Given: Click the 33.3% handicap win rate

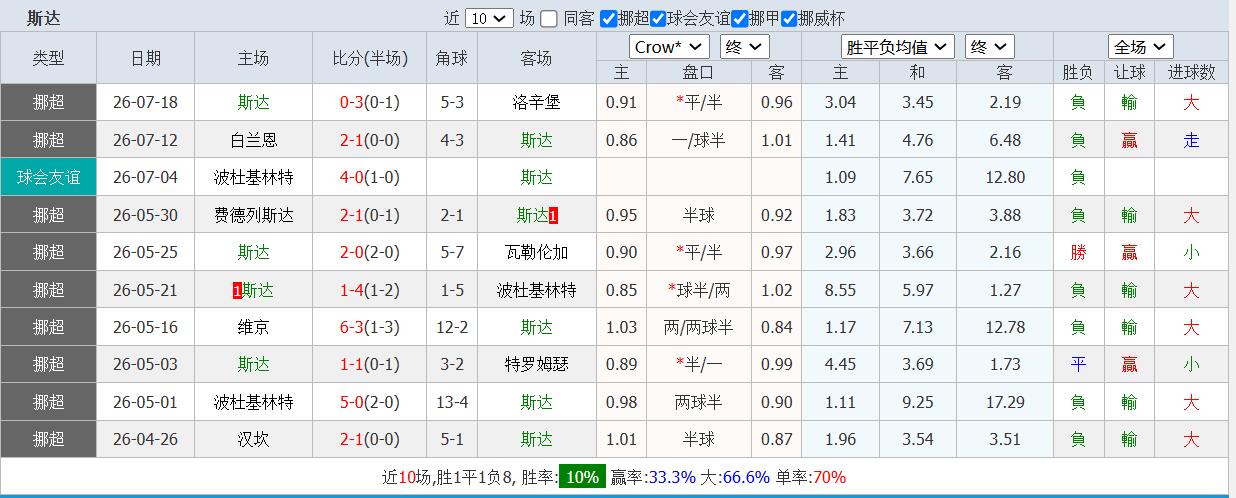Looking at the screenshot, I should tap(671, 477).
